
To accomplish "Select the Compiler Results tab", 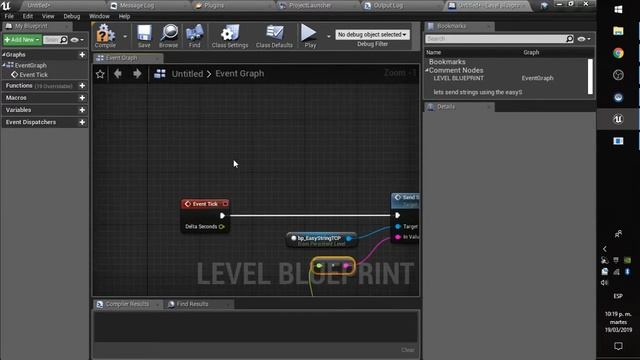I will tap(127, 304).
